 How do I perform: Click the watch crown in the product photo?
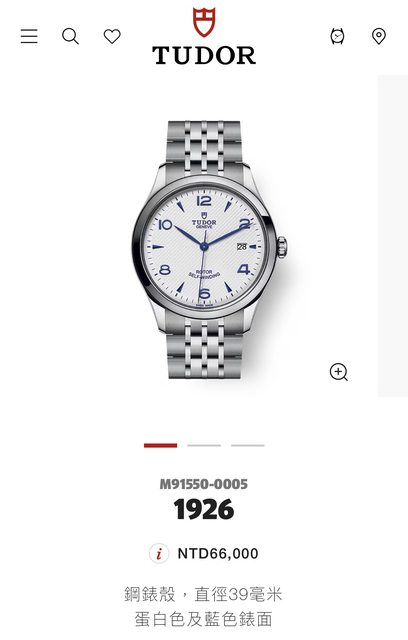[x=282, y=247]
